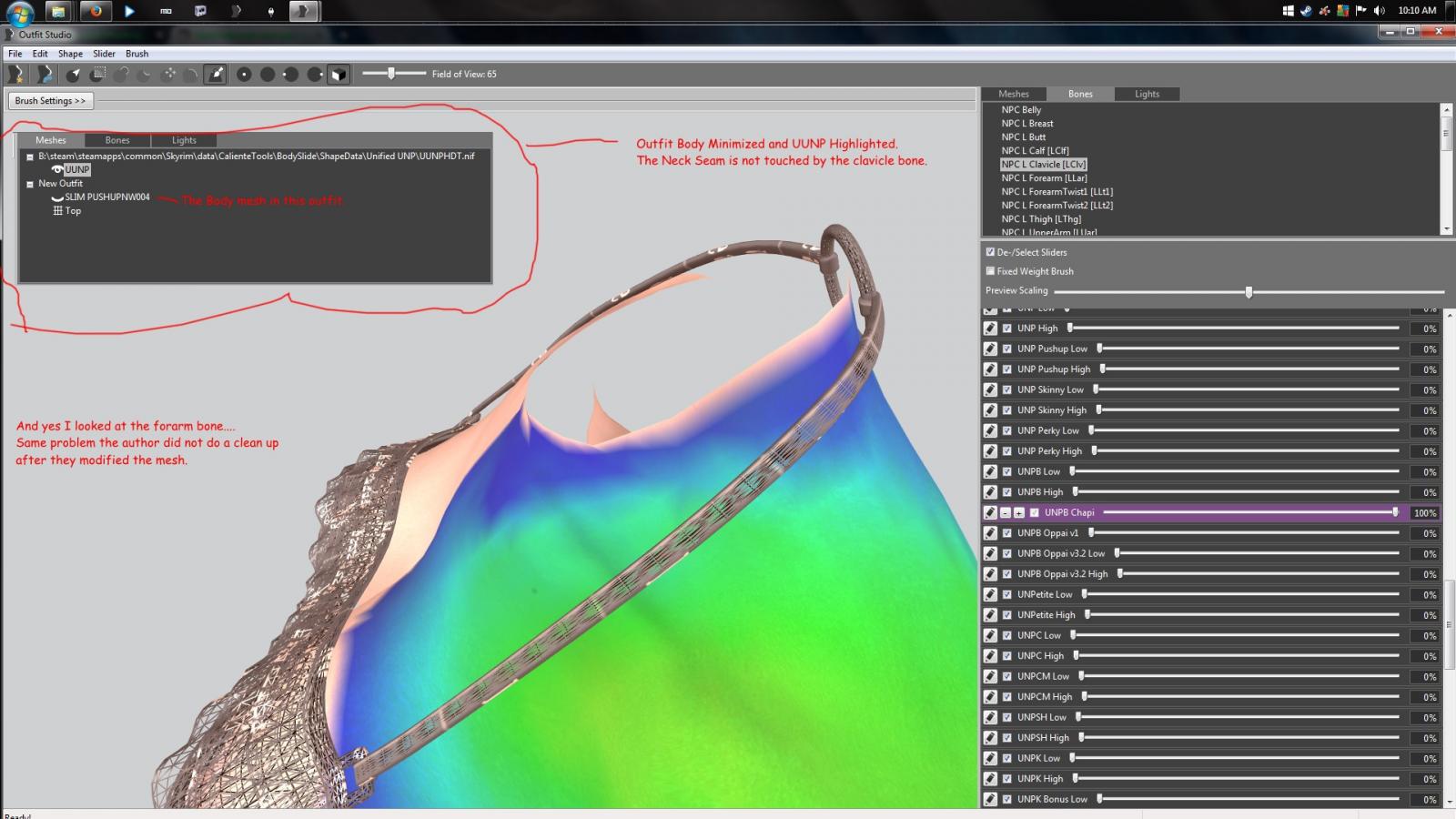Uncheck the UNPB Low slider checkbox

1006,471
